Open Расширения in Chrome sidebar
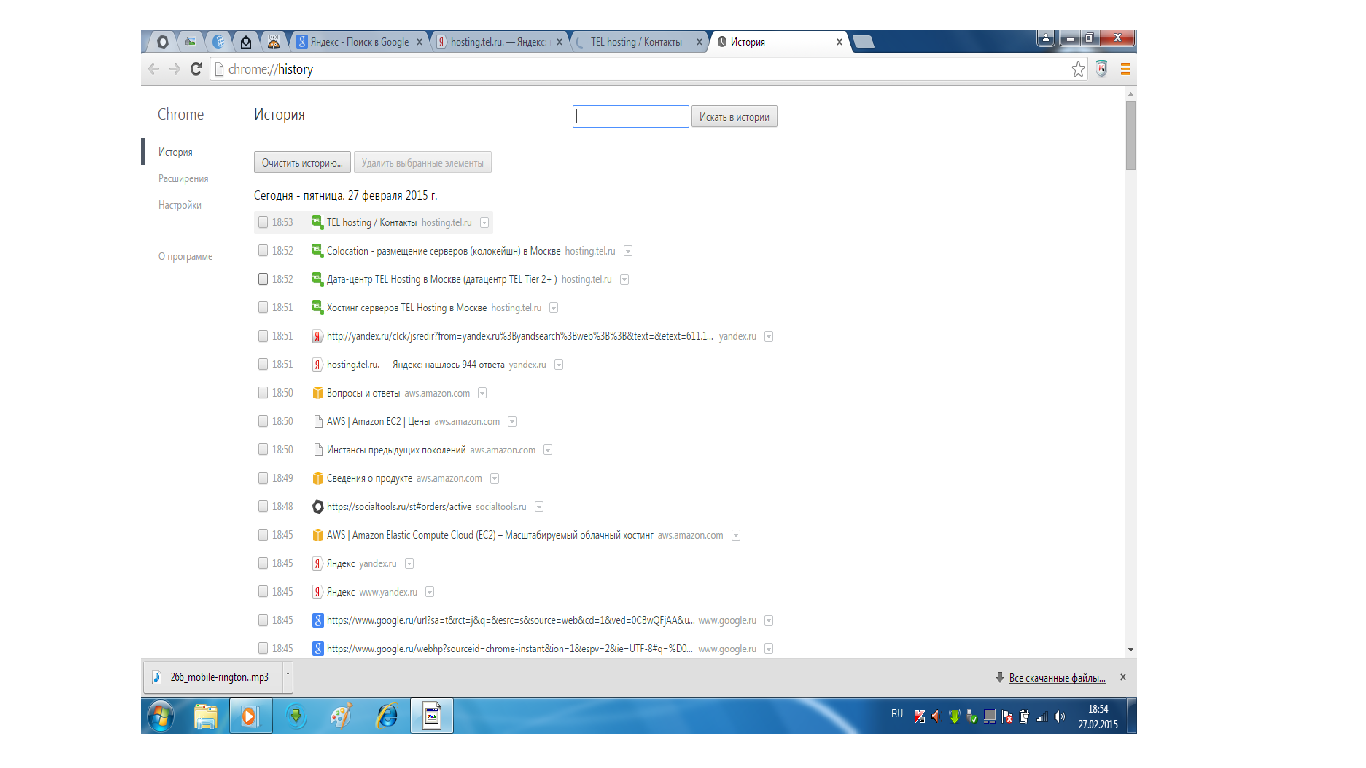Screen dimensions: 1366x768 [183, 178]
